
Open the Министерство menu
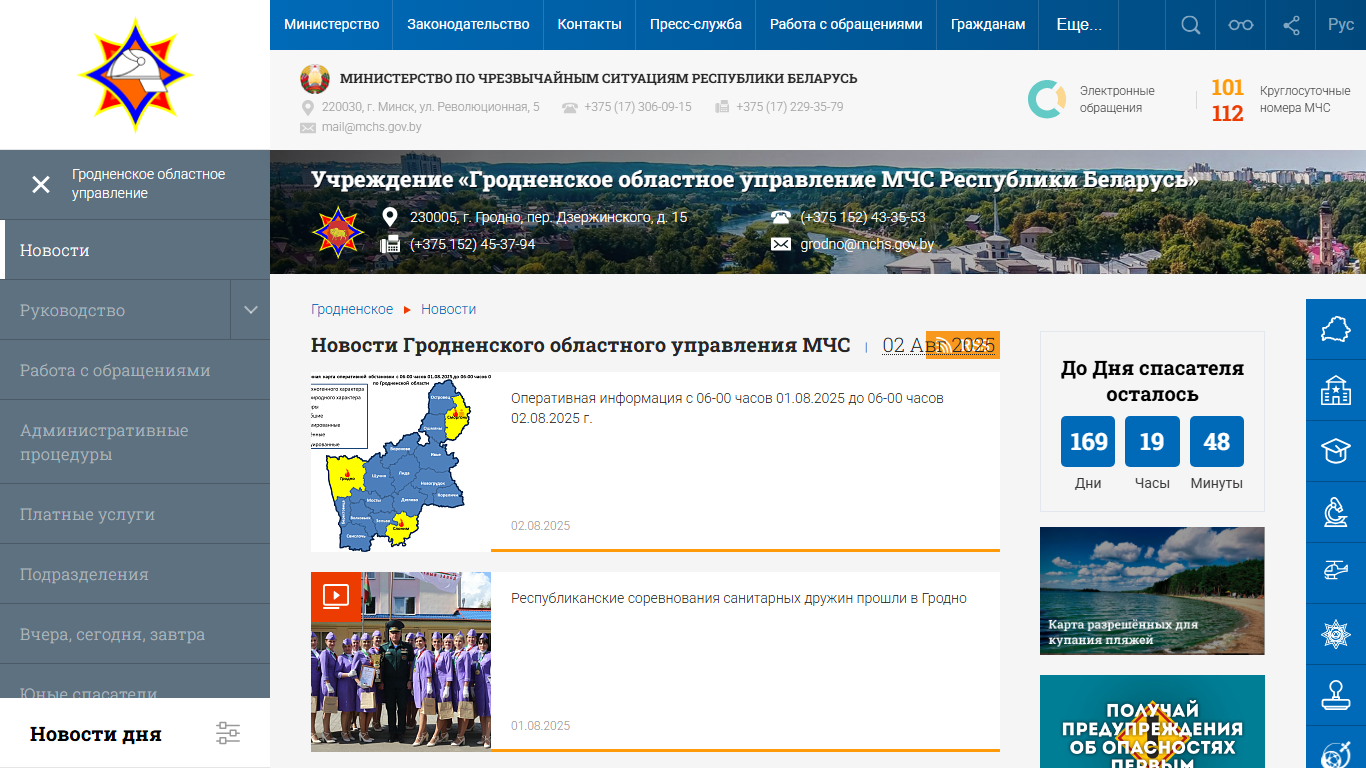[331, 25]
